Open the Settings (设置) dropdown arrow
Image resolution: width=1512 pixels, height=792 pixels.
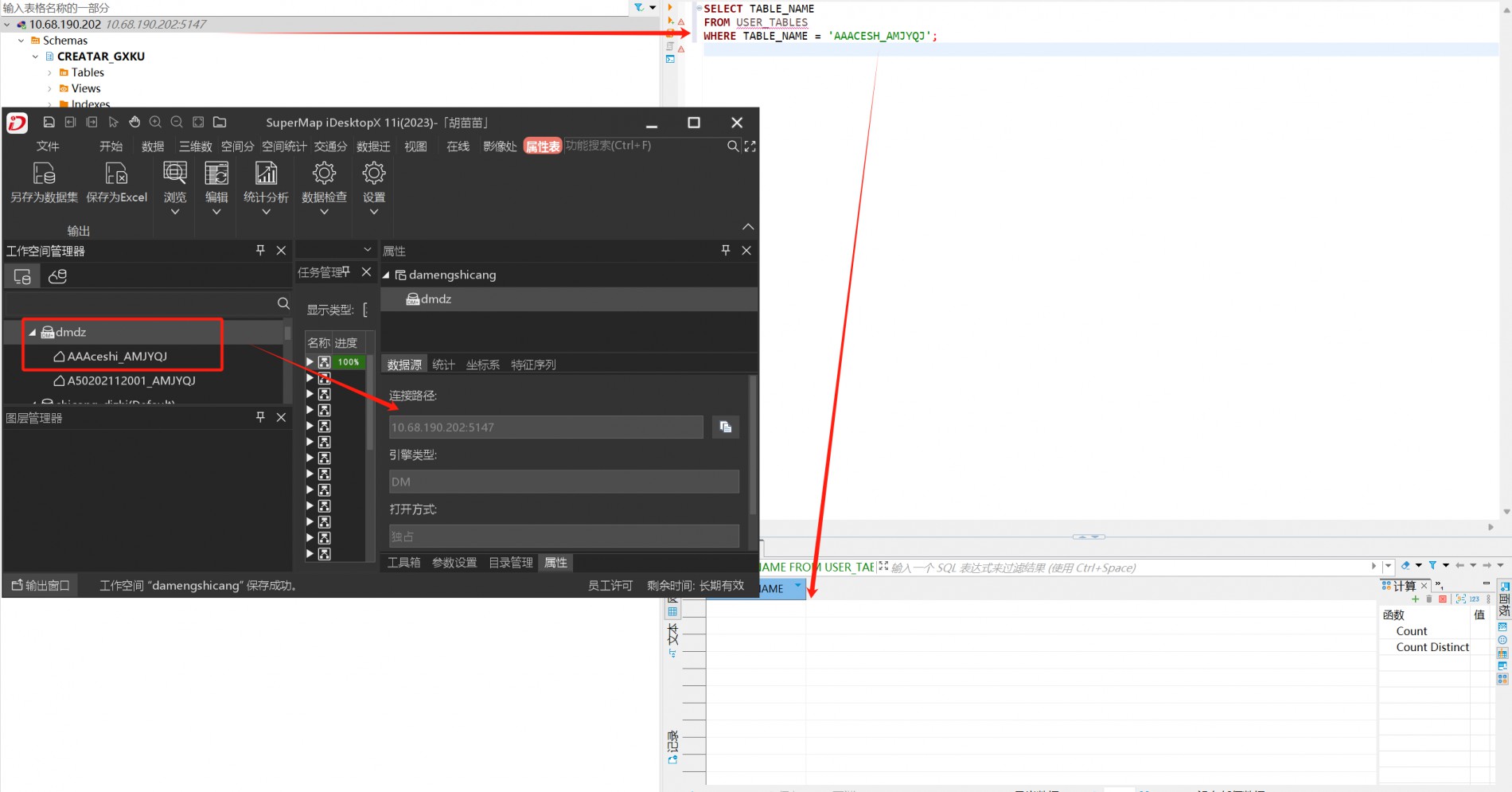(x=374, y=212)
